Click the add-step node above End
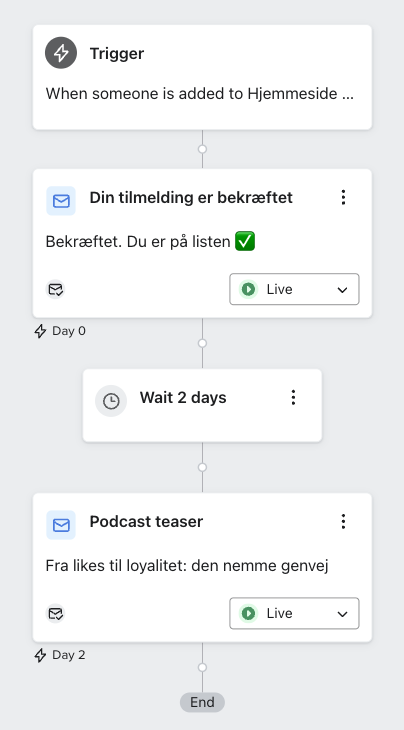 tap(202, 667)
